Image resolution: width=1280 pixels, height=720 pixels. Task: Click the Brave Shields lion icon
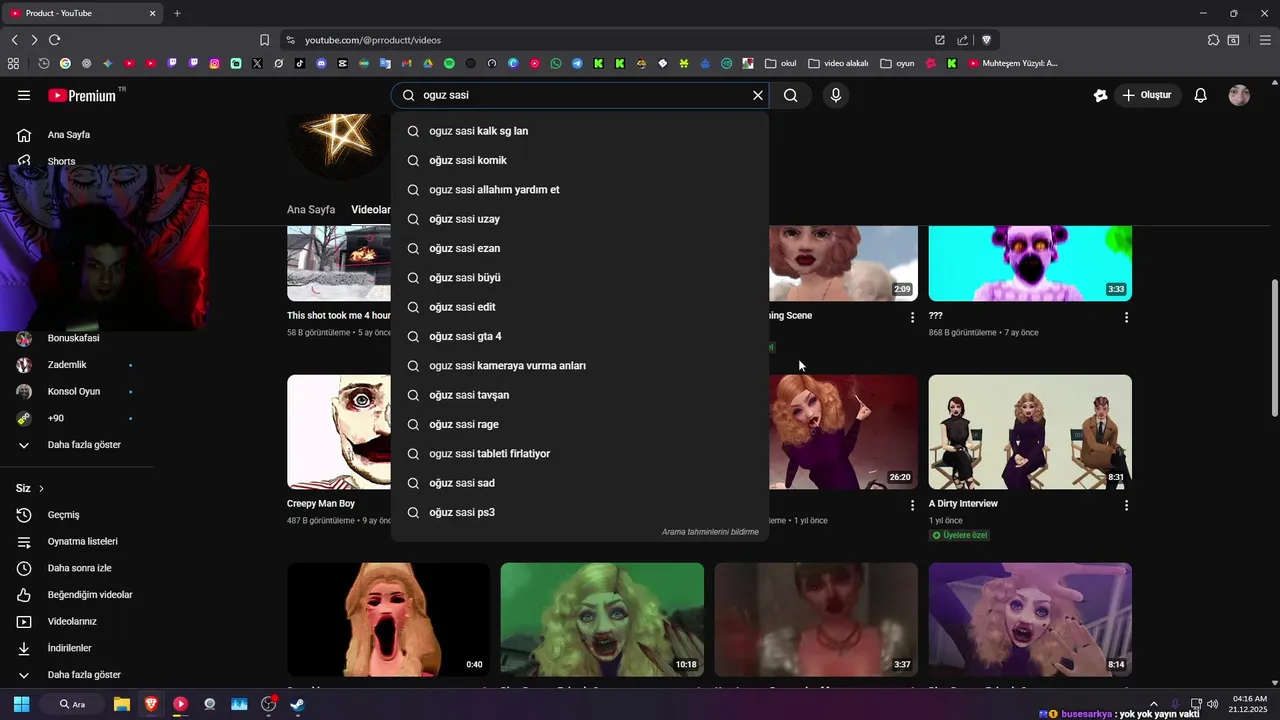click(x=986, y=40)
